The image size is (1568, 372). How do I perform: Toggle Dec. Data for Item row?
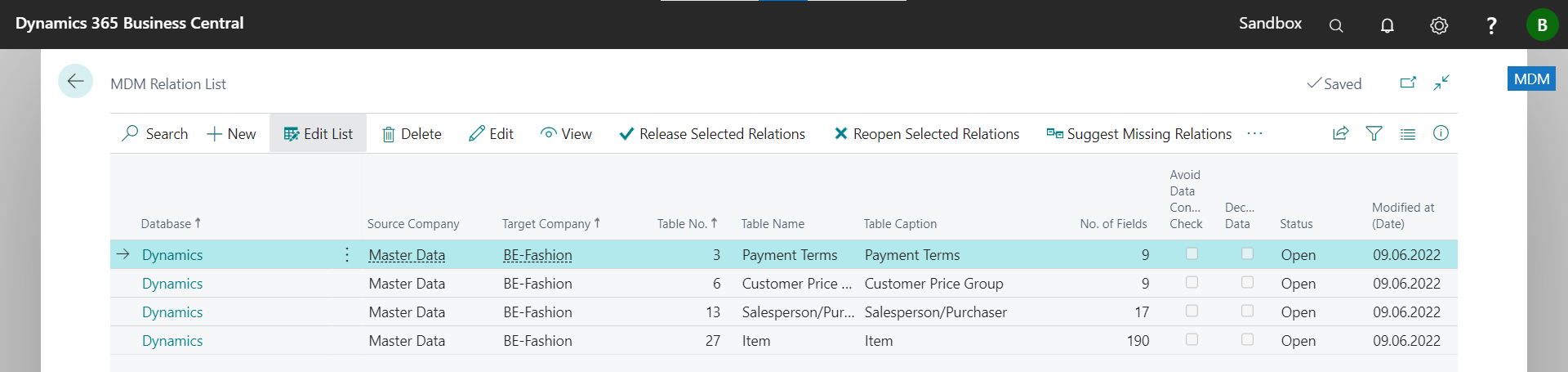pos(1247,339)
